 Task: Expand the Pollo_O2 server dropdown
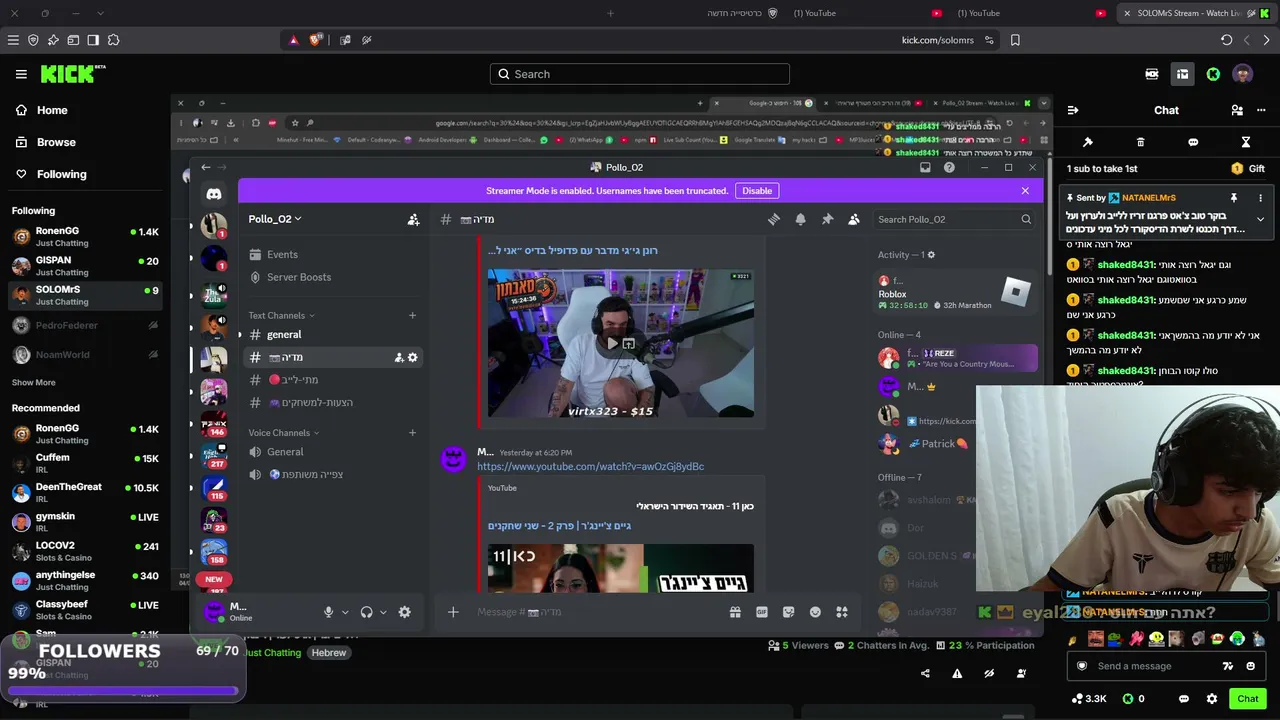coord(275,219)
